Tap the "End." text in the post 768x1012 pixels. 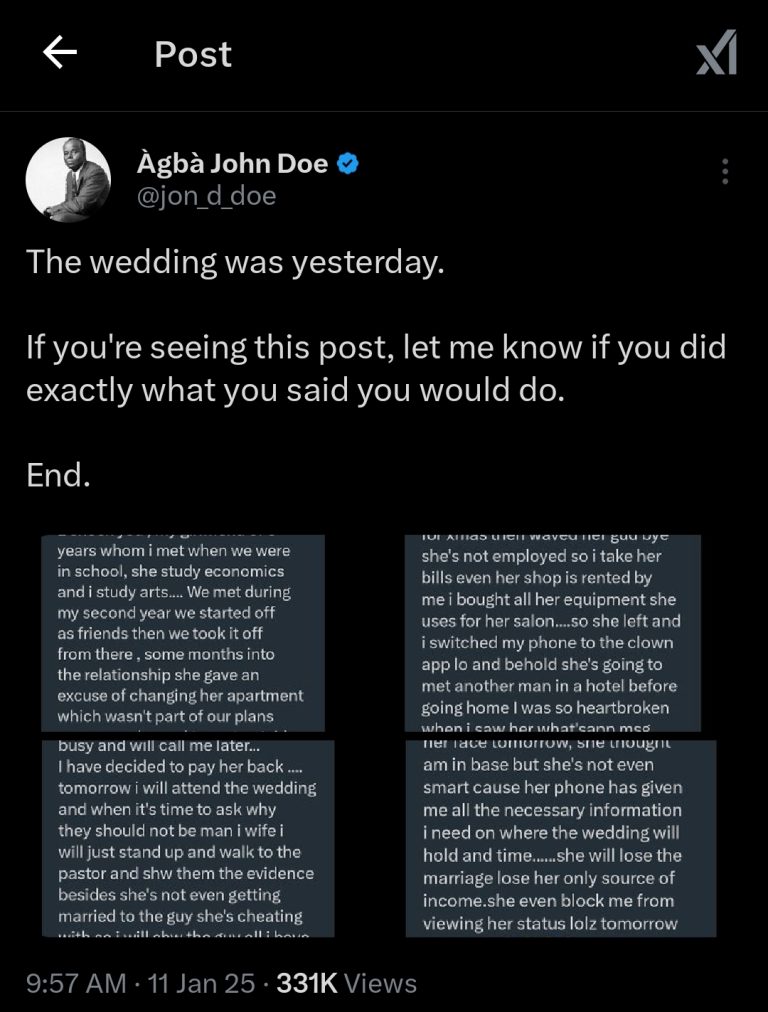(58, 476)
